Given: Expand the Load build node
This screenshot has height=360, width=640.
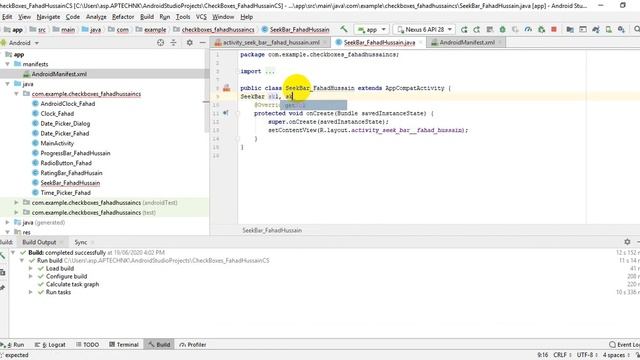Looking at the screenshot, I should tap(31, 268).
